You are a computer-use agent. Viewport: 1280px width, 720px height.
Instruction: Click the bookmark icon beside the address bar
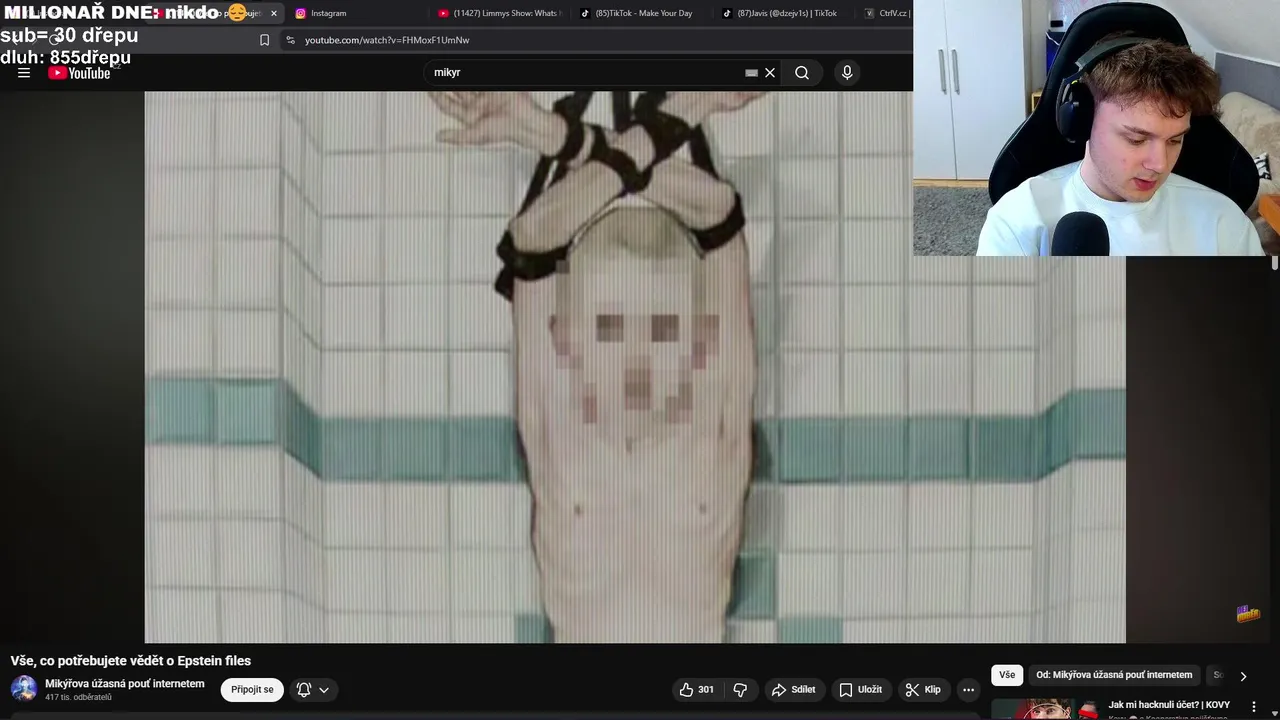(264, 40)
